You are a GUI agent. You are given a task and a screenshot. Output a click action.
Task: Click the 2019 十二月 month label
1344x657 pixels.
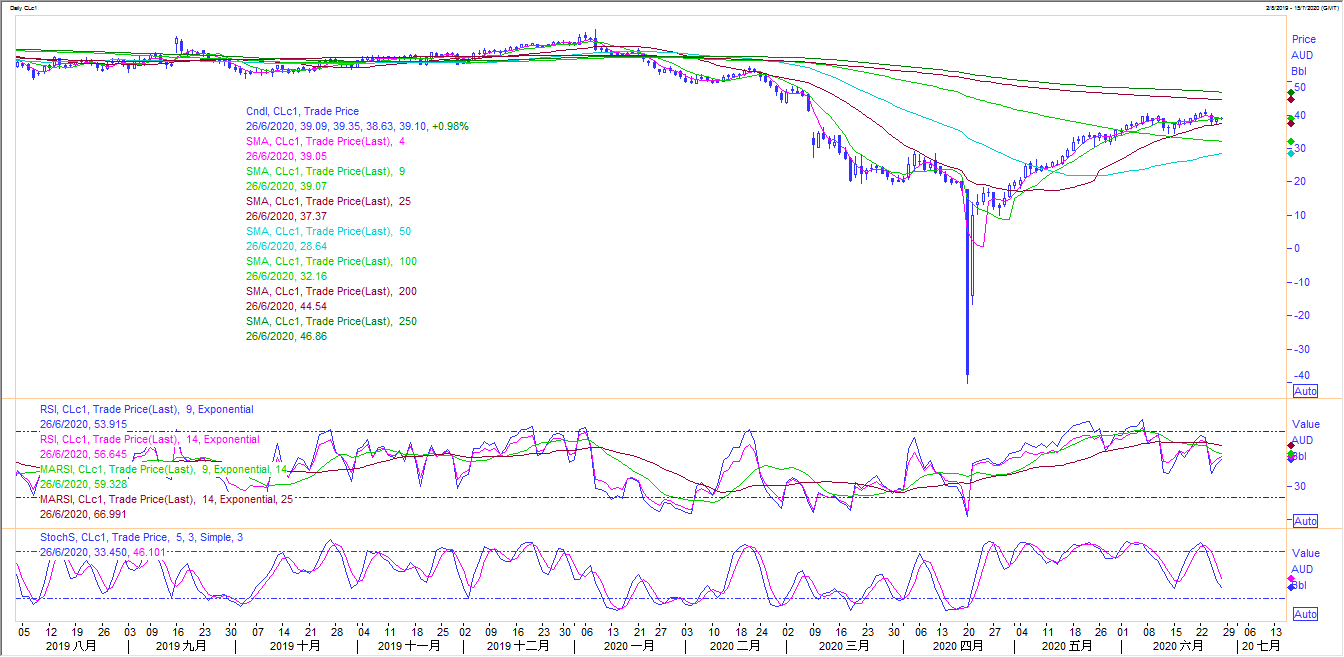[x=518, y=647]
